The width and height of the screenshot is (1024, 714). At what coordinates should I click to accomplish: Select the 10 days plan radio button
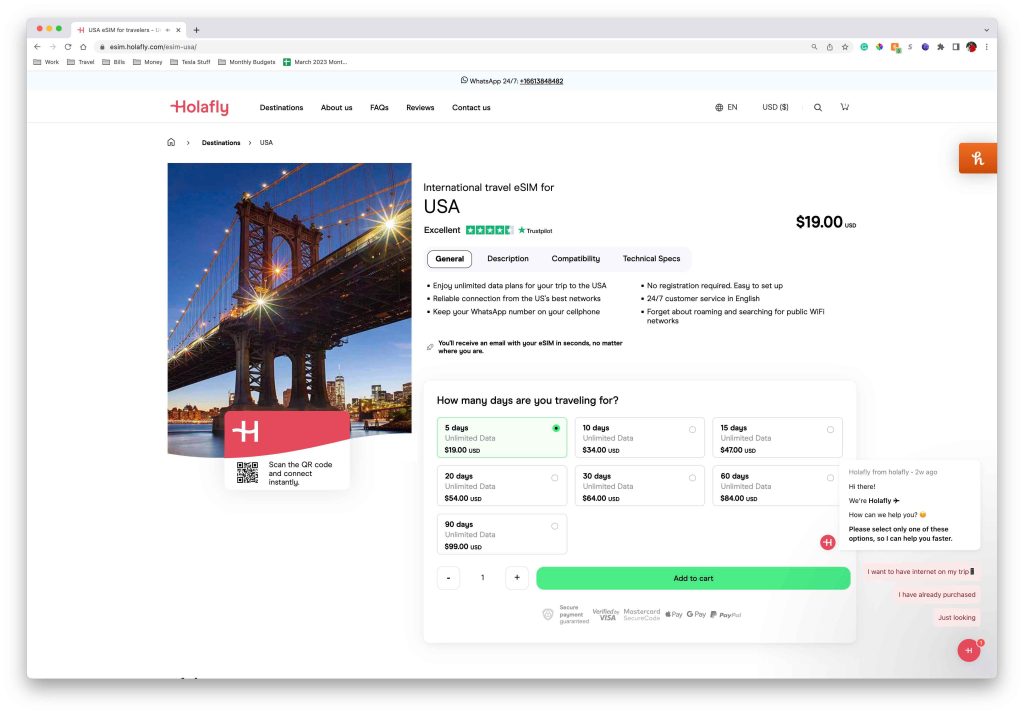click(692, 429)
